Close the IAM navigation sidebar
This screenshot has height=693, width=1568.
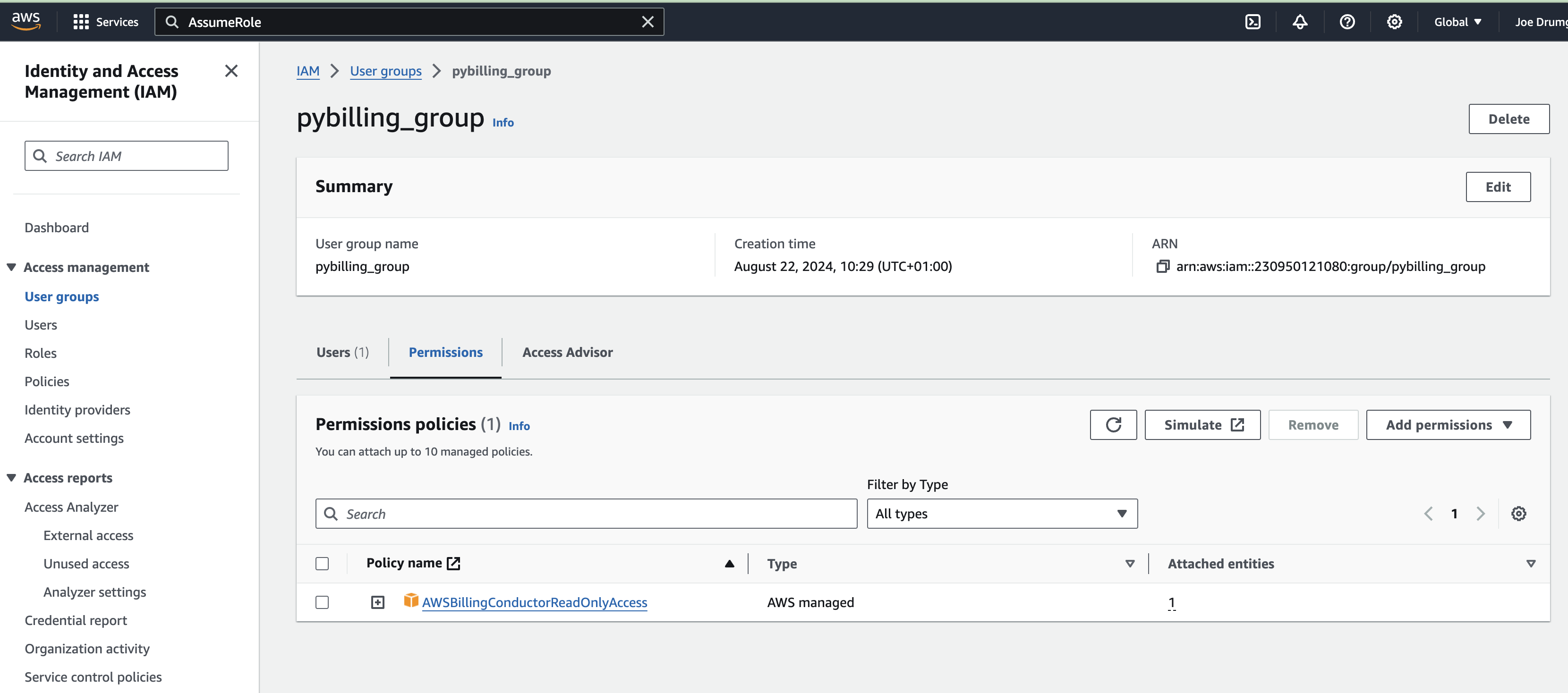point(231,71)
